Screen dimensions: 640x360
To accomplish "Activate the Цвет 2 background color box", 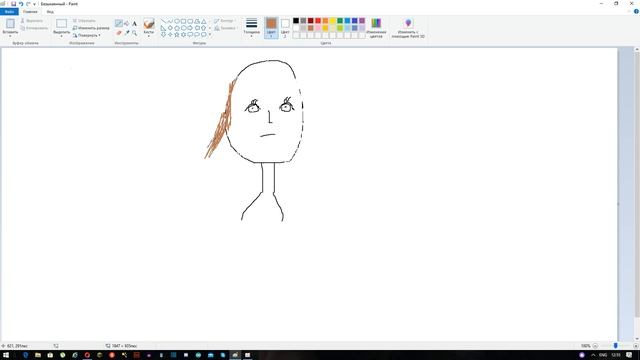I will coord(285,28).
